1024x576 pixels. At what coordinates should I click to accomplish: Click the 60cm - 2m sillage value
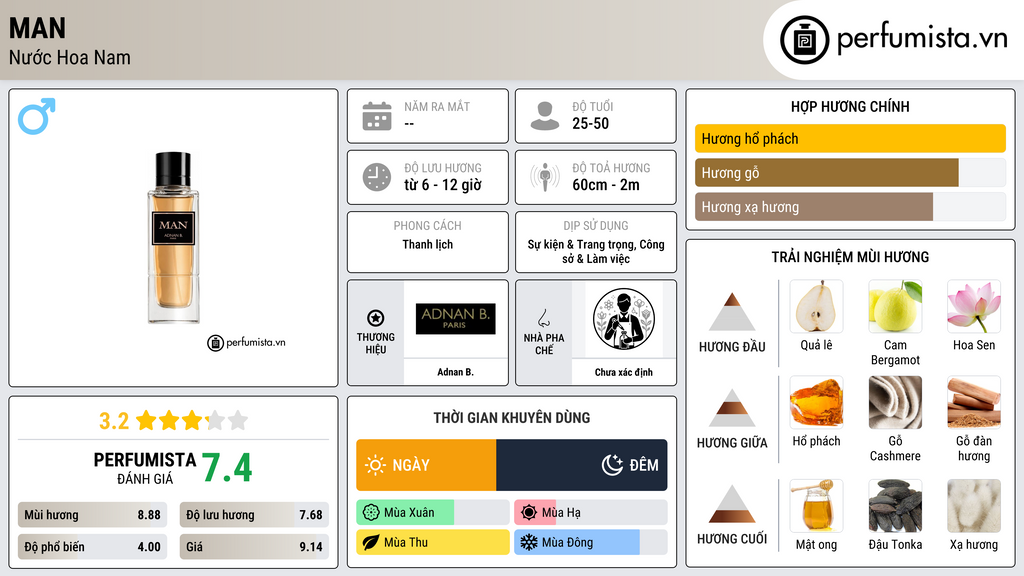click(606, 185)
